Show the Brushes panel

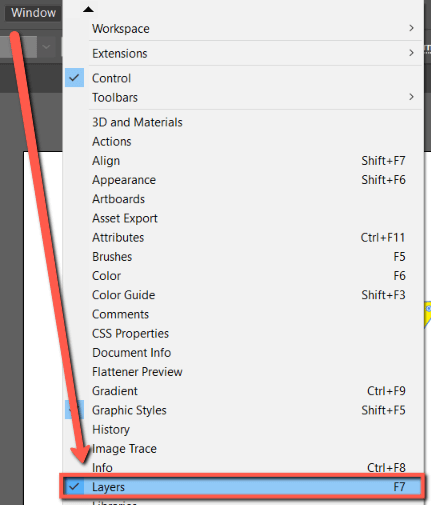(x=112, y=257)
